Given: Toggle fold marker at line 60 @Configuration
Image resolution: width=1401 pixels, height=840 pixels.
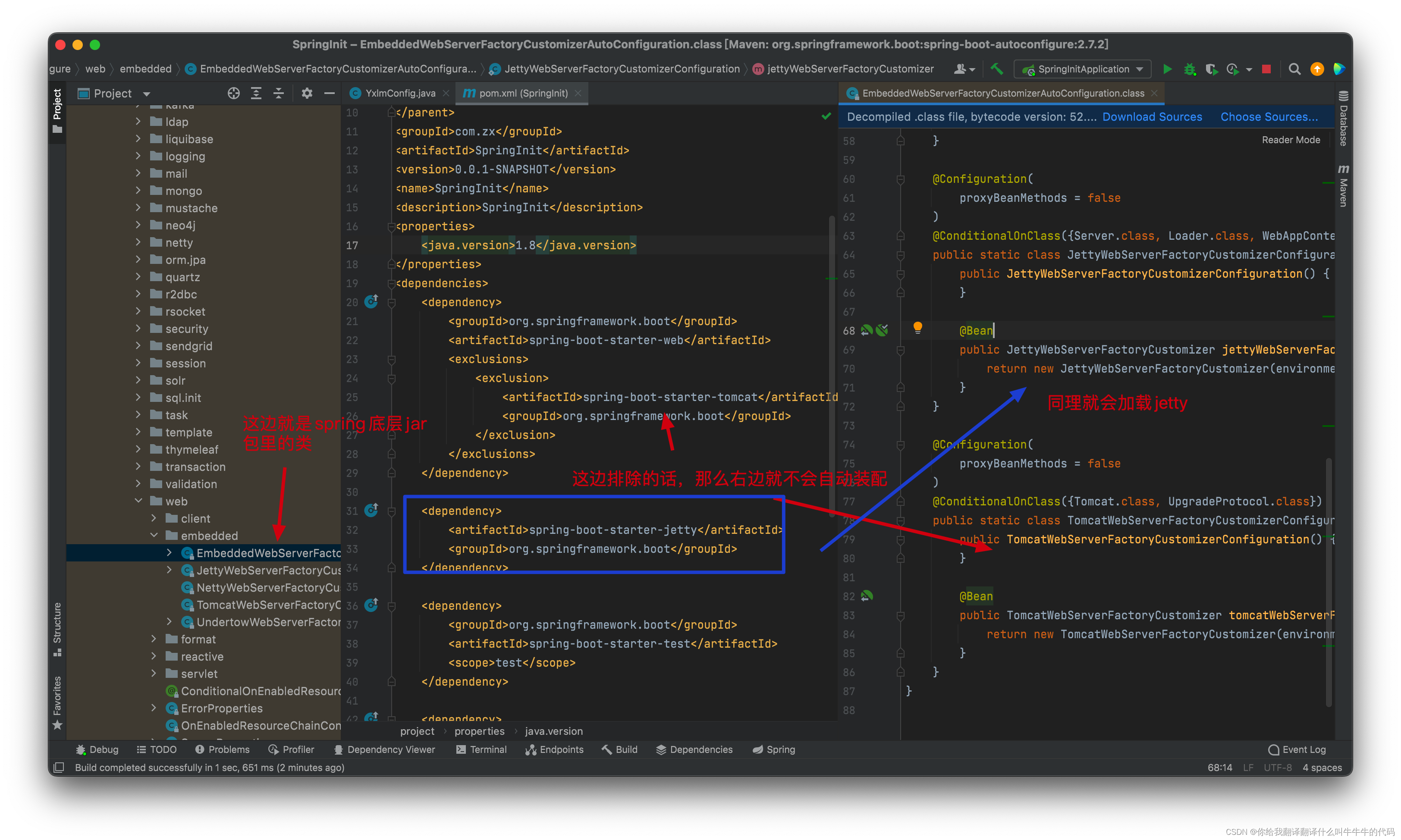Looking at the screenshot, I should (x=900, y=179).
